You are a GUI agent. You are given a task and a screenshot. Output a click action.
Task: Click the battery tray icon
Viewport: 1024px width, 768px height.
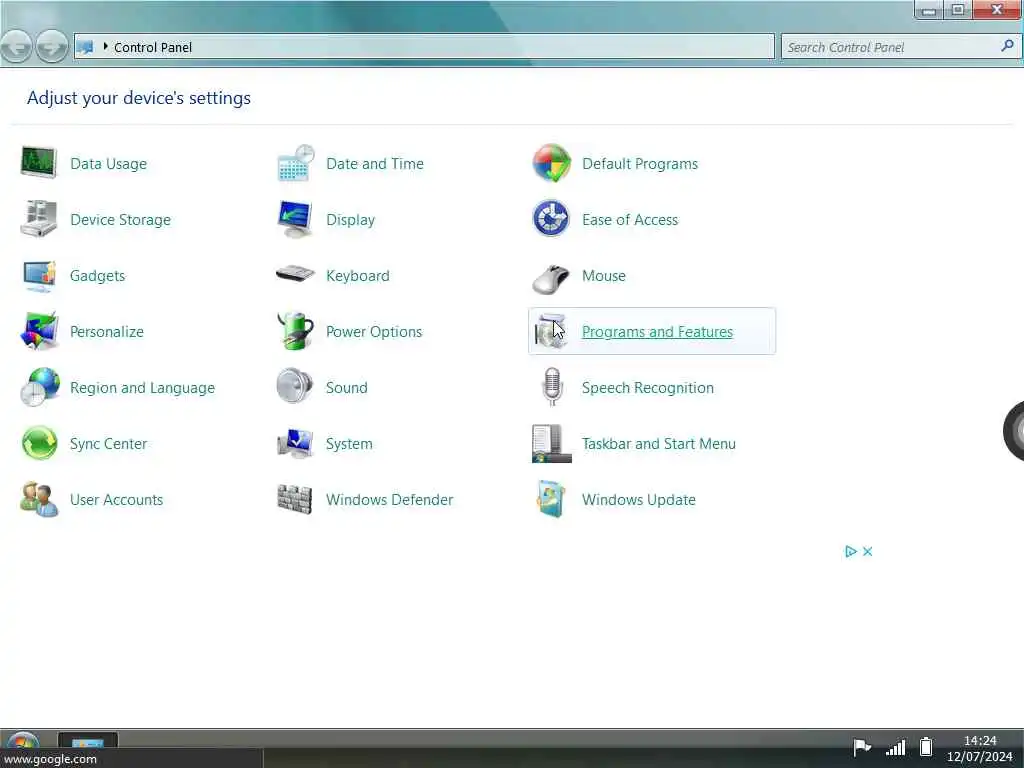[x=925, y=746]
